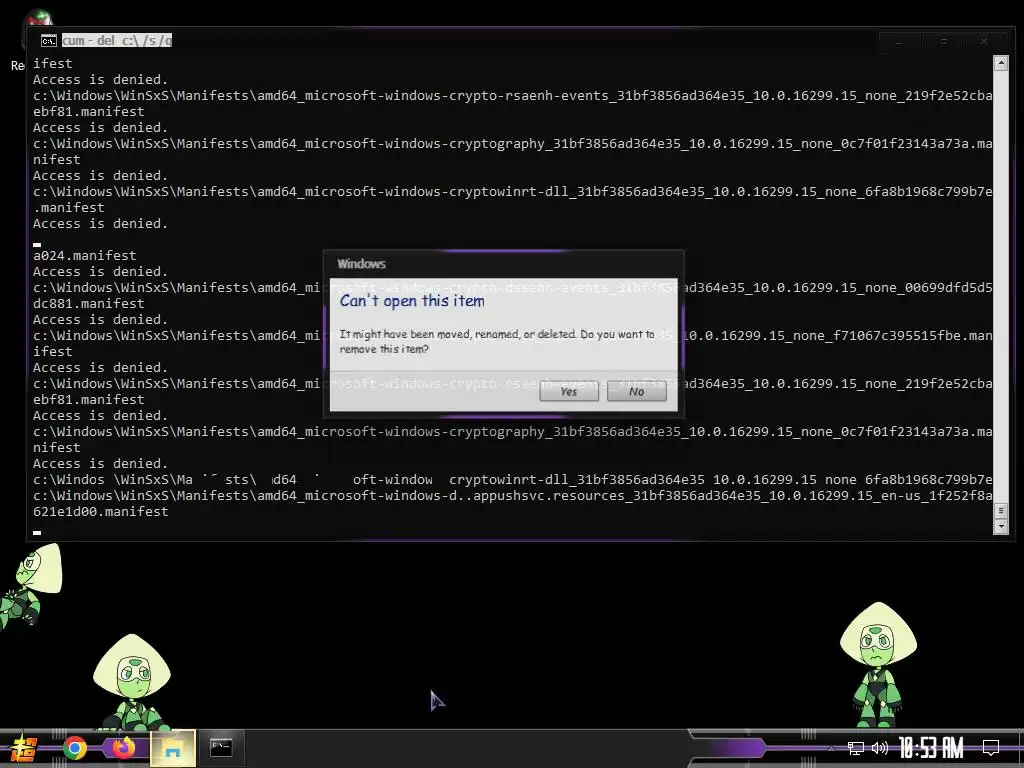
Task: Click the Peridot desktop character at bottom right
Action: (x=878, y=664)
